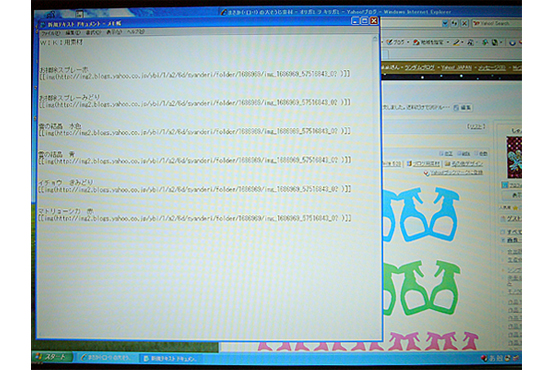
Task: Click the img URL under マトリョーシカ 赤
Action: 195,218
